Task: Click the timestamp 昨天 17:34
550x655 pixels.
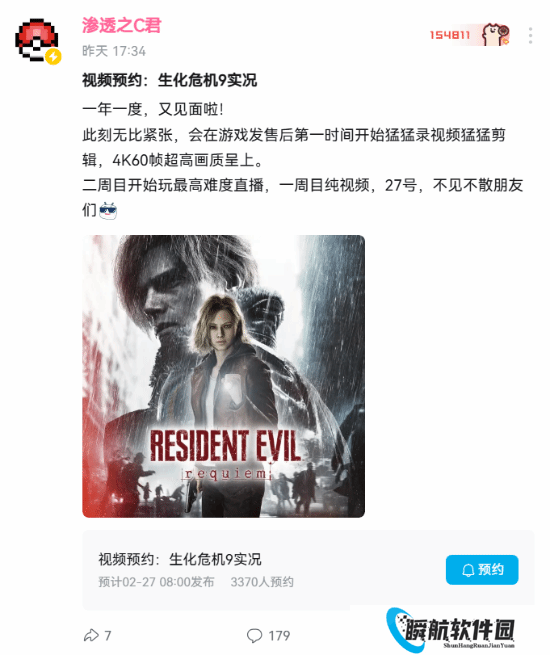Action: [x=114, y=51]
